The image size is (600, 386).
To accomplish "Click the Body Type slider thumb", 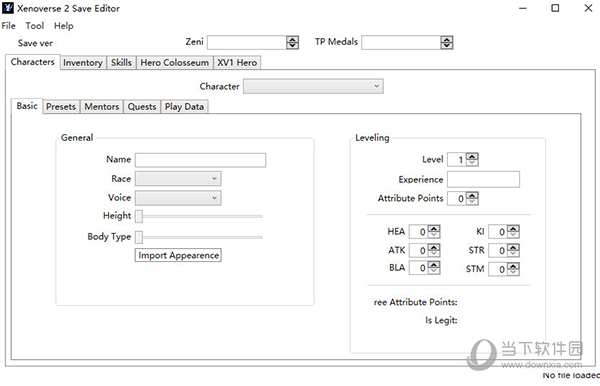I will tap(139, 237).
